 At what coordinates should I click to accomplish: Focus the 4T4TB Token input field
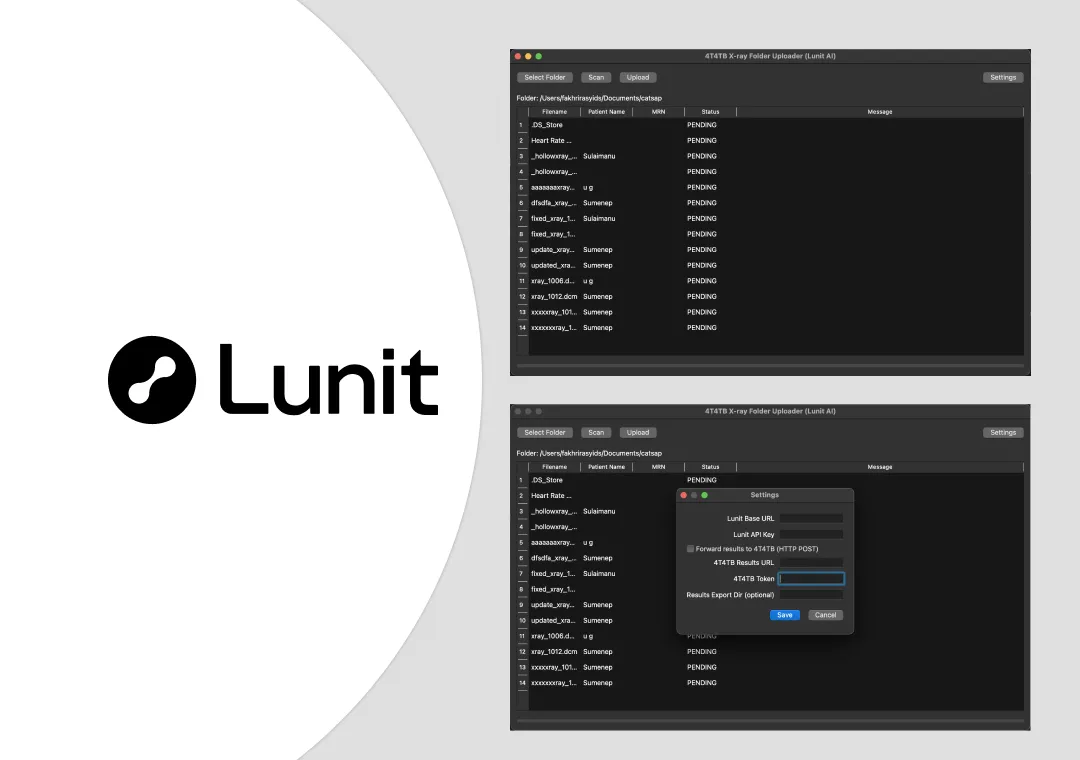pyautogui.click(x=811, y=579)
